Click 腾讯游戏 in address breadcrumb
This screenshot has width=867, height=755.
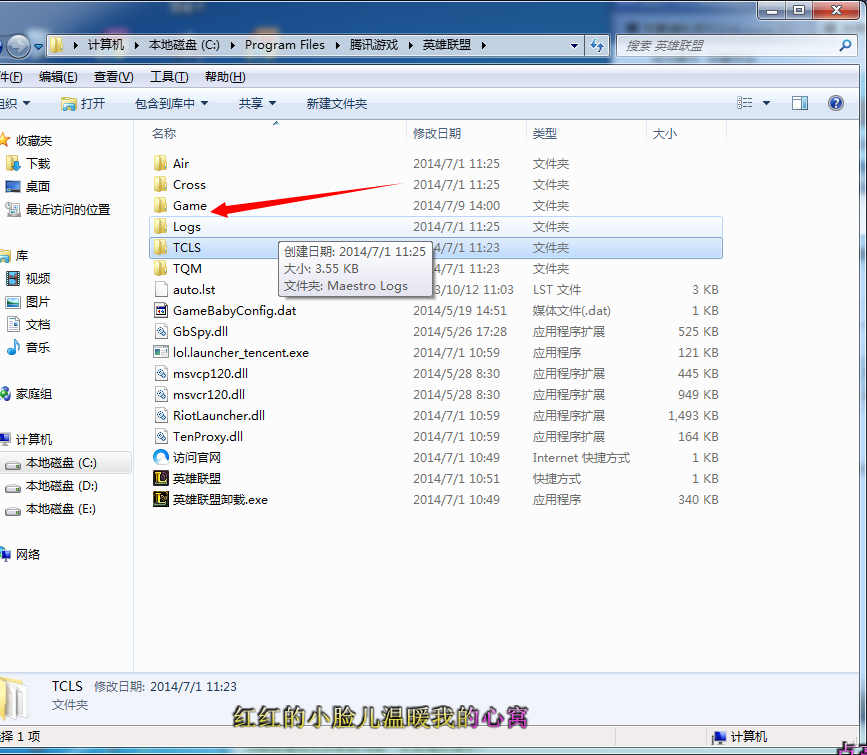point(374,45)
